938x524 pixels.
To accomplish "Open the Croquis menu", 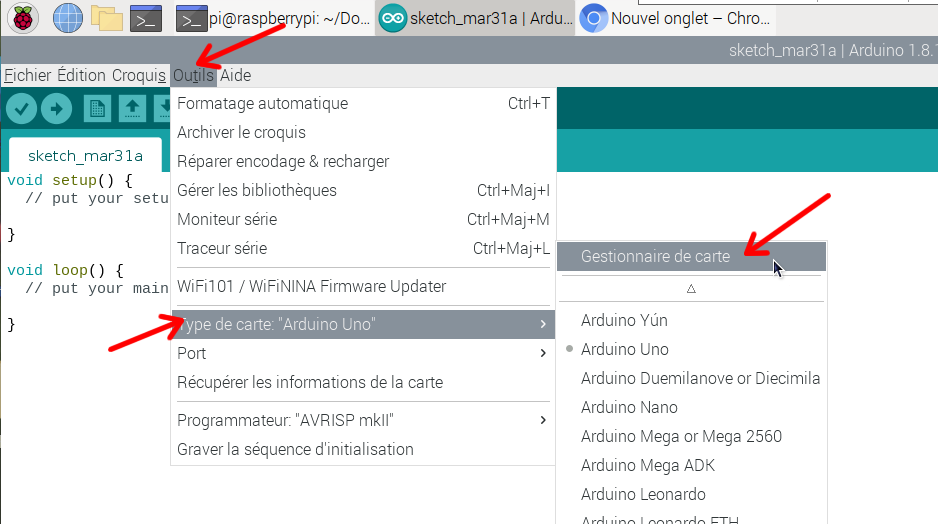I will [x=139, y=75].
